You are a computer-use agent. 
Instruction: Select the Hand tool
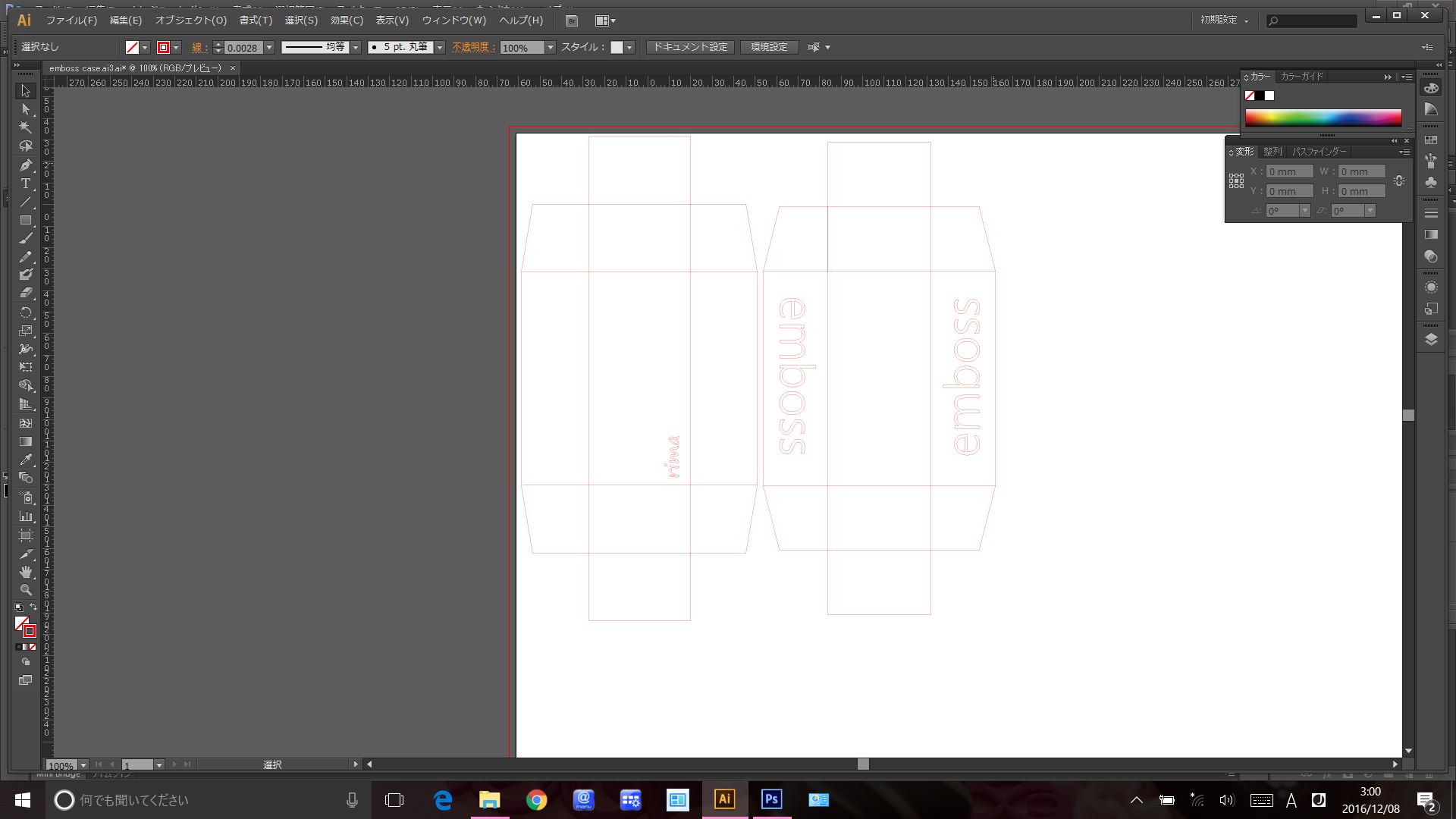(x=26, y=571)
